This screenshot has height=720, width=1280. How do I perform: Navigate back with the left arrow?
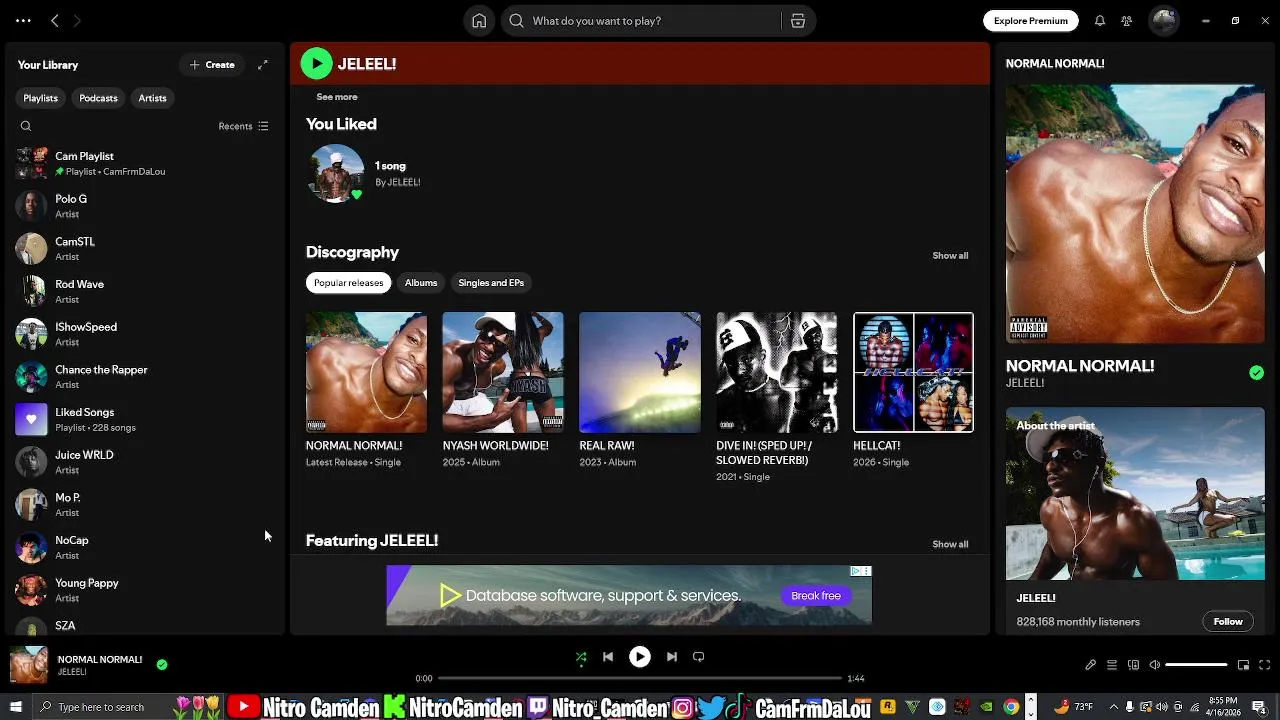coord(55,21)
